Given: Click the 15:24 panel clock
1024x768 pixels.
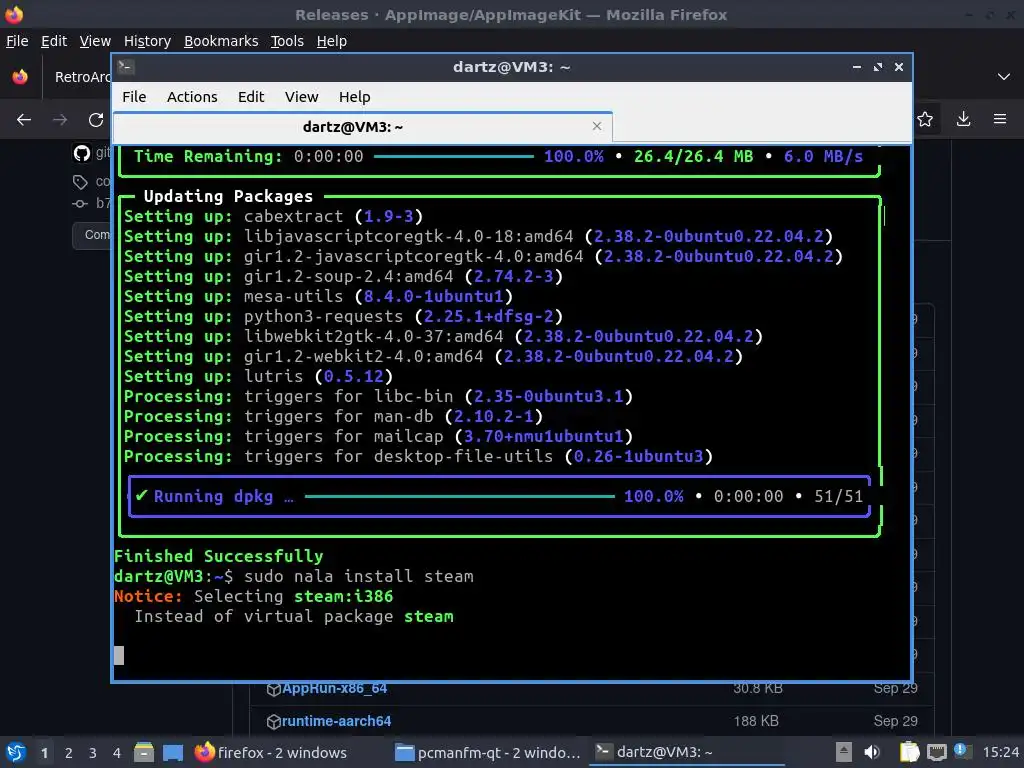Looking at the screenshot, I should point(1001,752).
